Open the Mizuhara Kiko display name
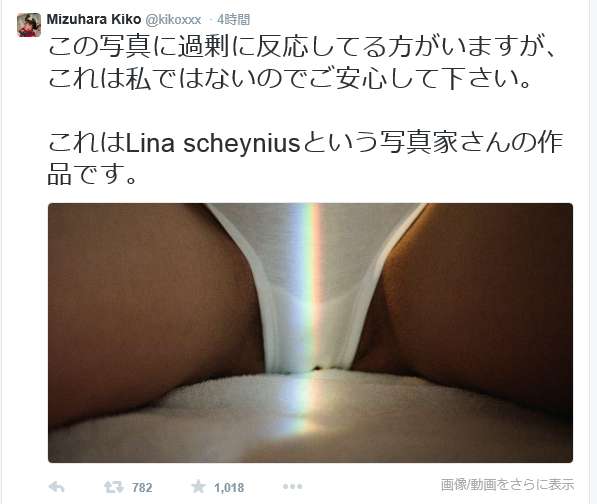 point(94,19)
